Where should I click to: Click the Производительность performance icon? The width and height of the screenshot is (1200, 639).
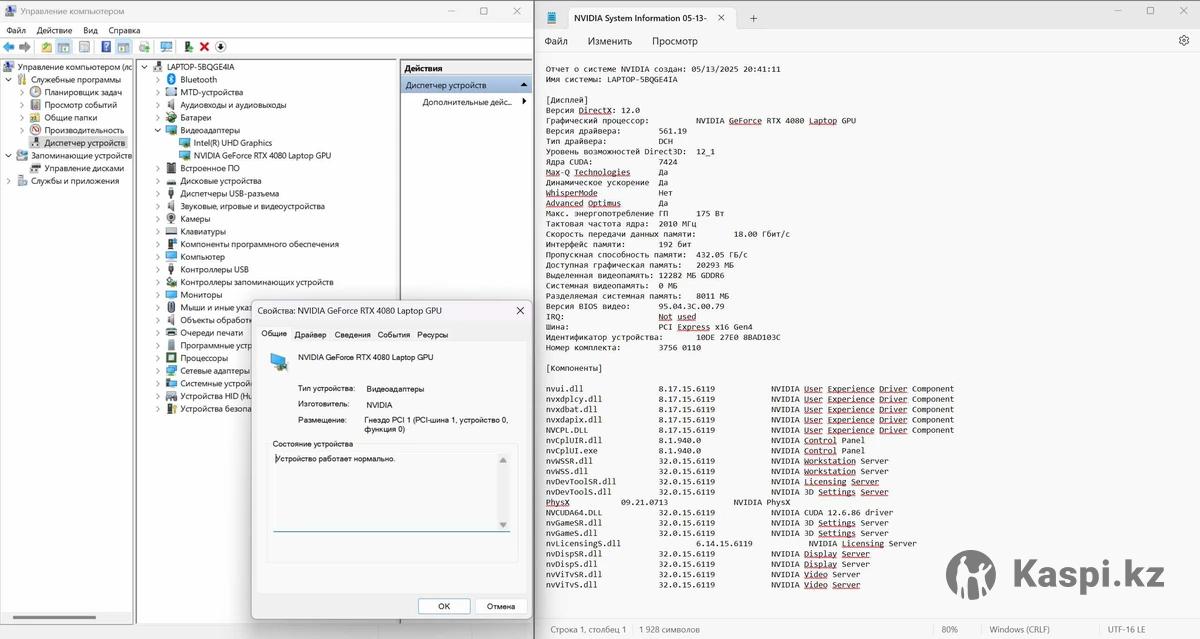tap(35, 130)
